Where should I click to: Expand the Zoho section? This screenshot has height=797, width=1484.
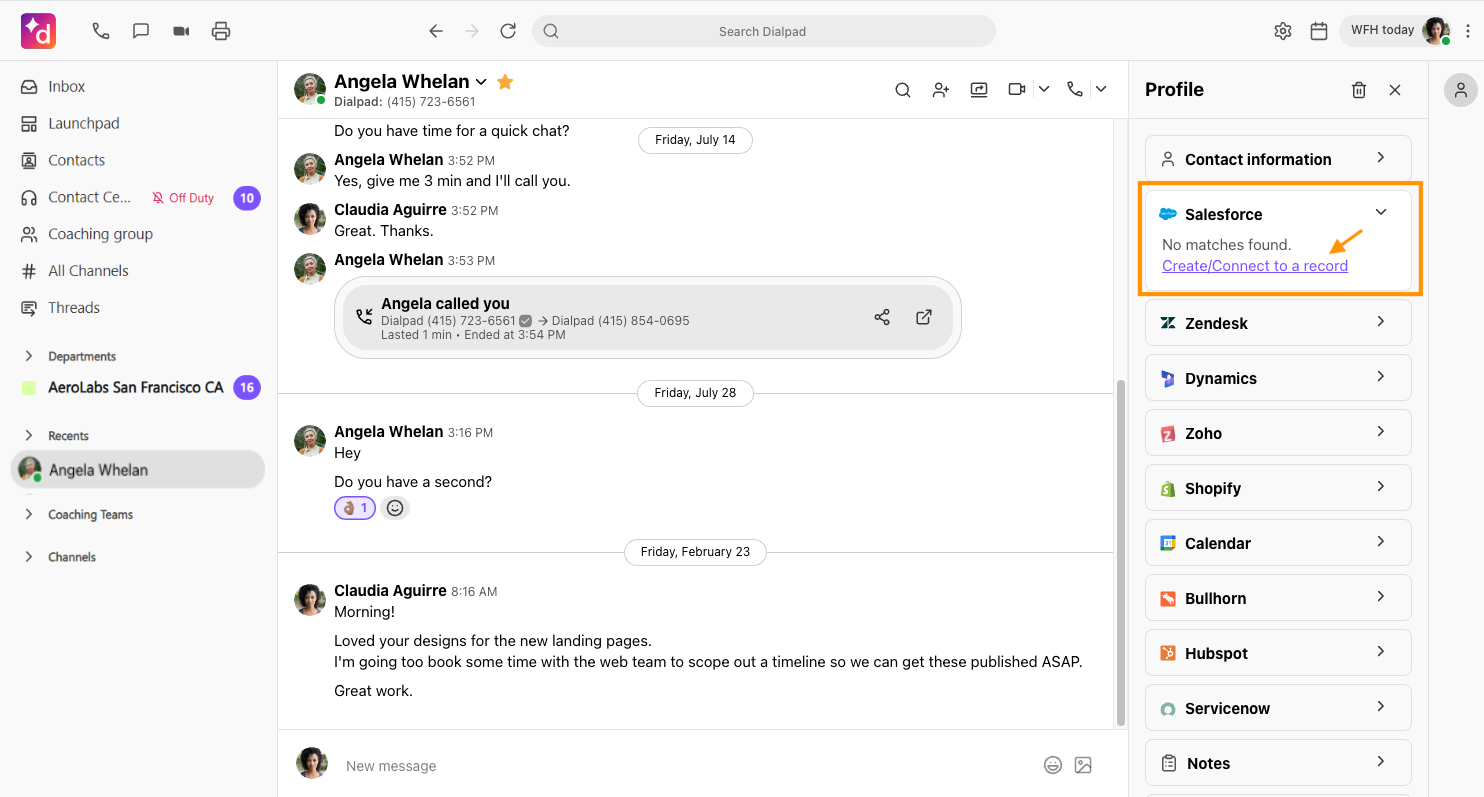click(x=1278, y=433)
